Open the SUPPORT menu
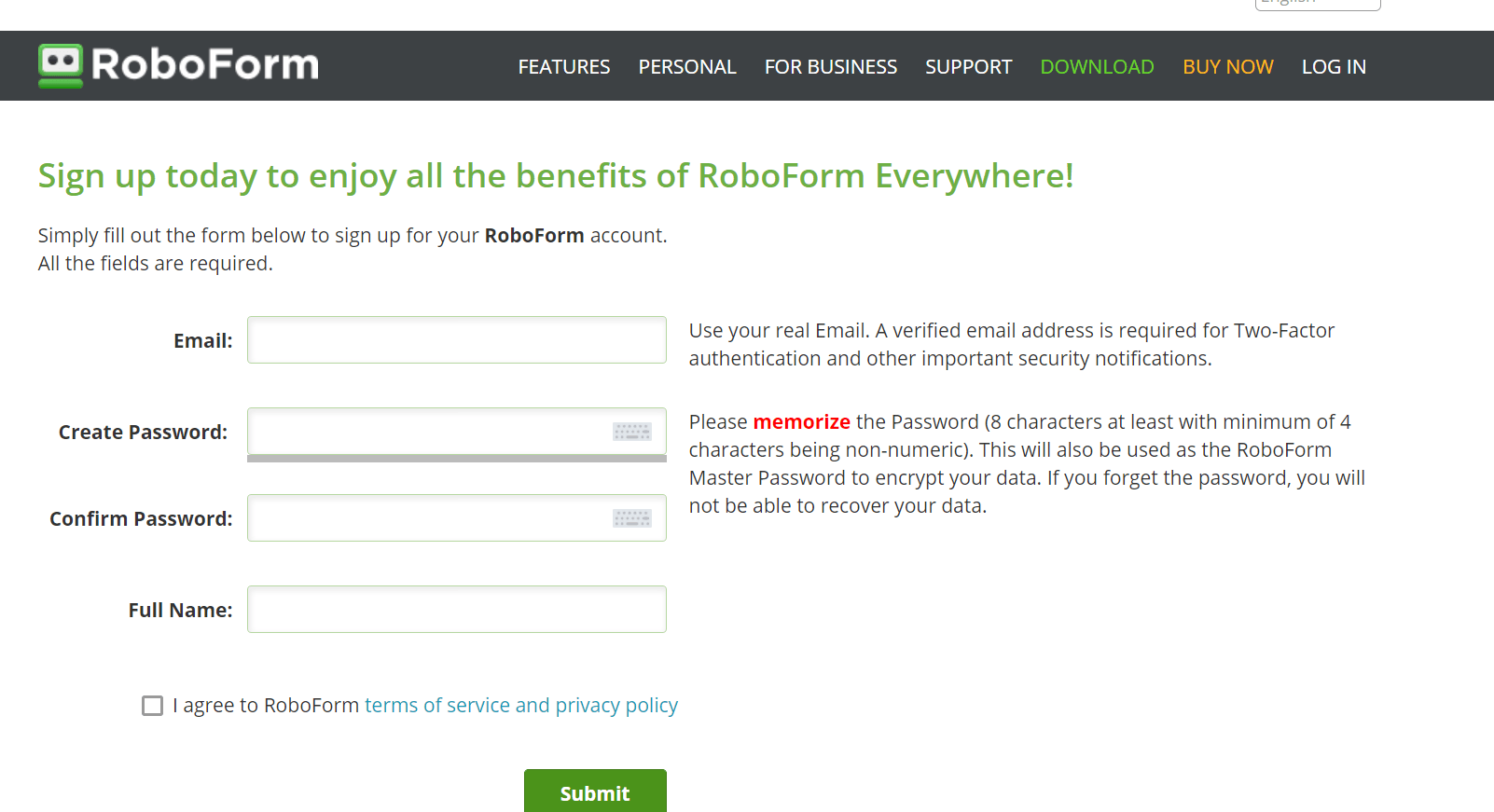Image resolution: width=1494 pixels, height=812 pixels. [968, 66]
